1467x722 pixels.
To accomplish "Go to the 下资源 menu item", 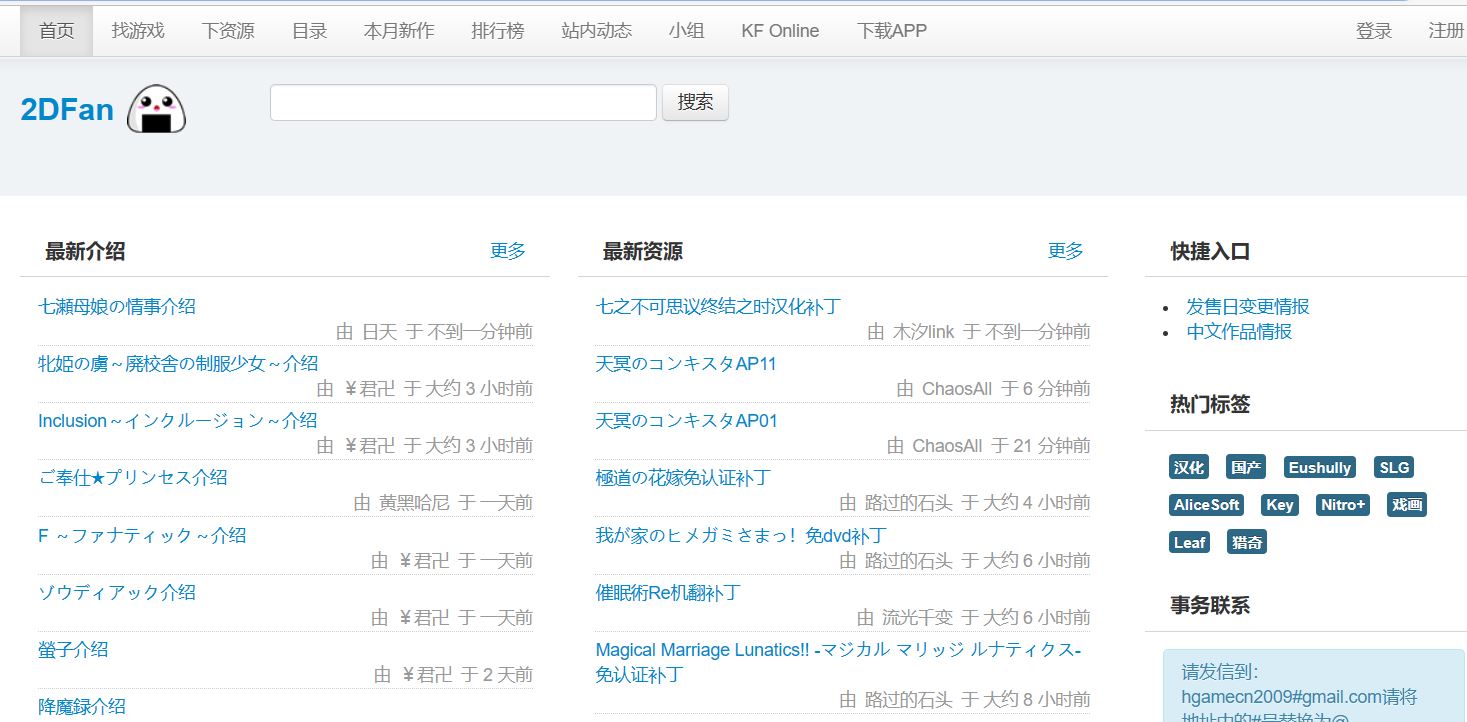I will 228,31.
